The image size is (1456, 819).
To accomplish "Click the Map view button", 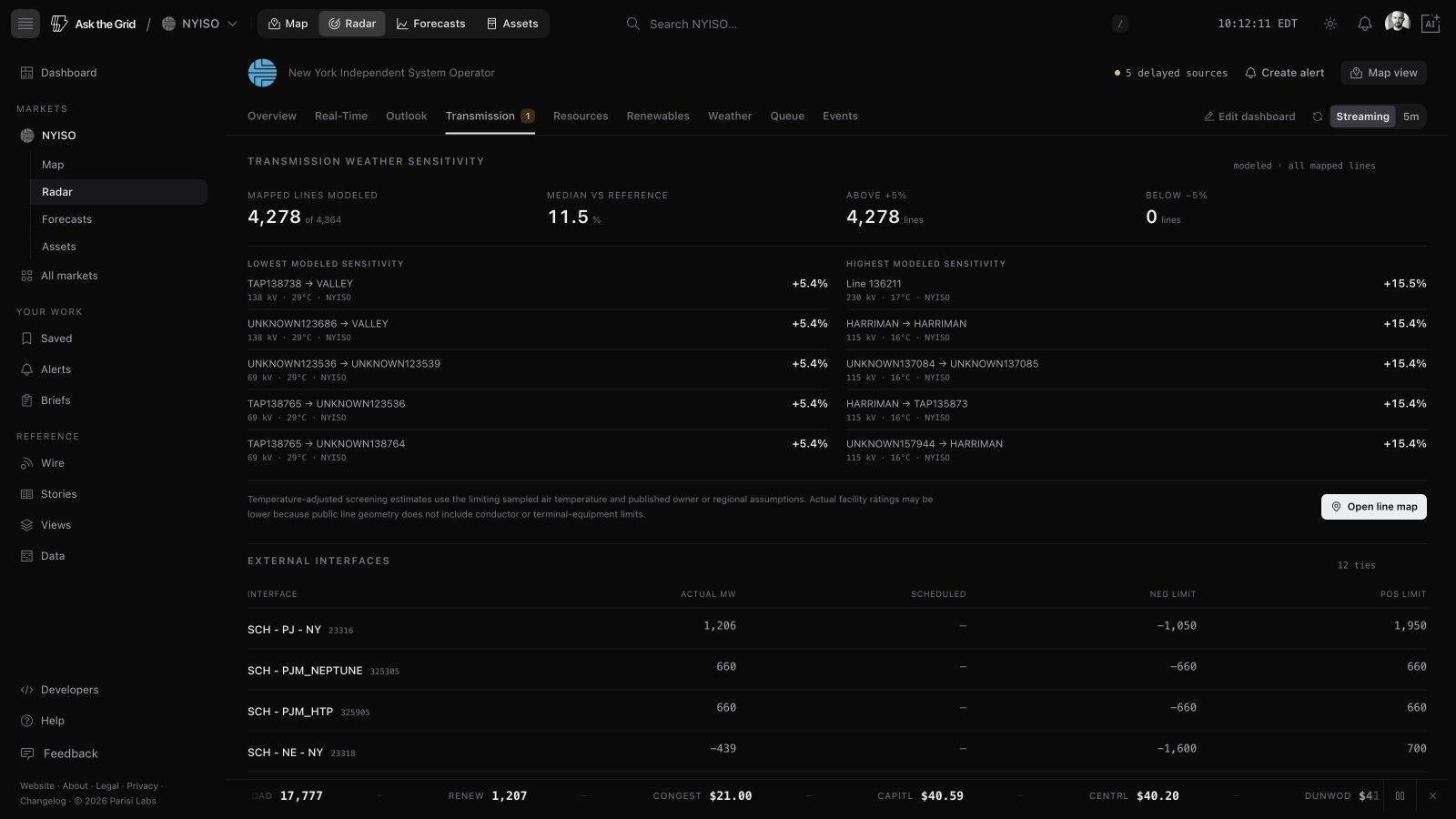I will point(1384,73).
